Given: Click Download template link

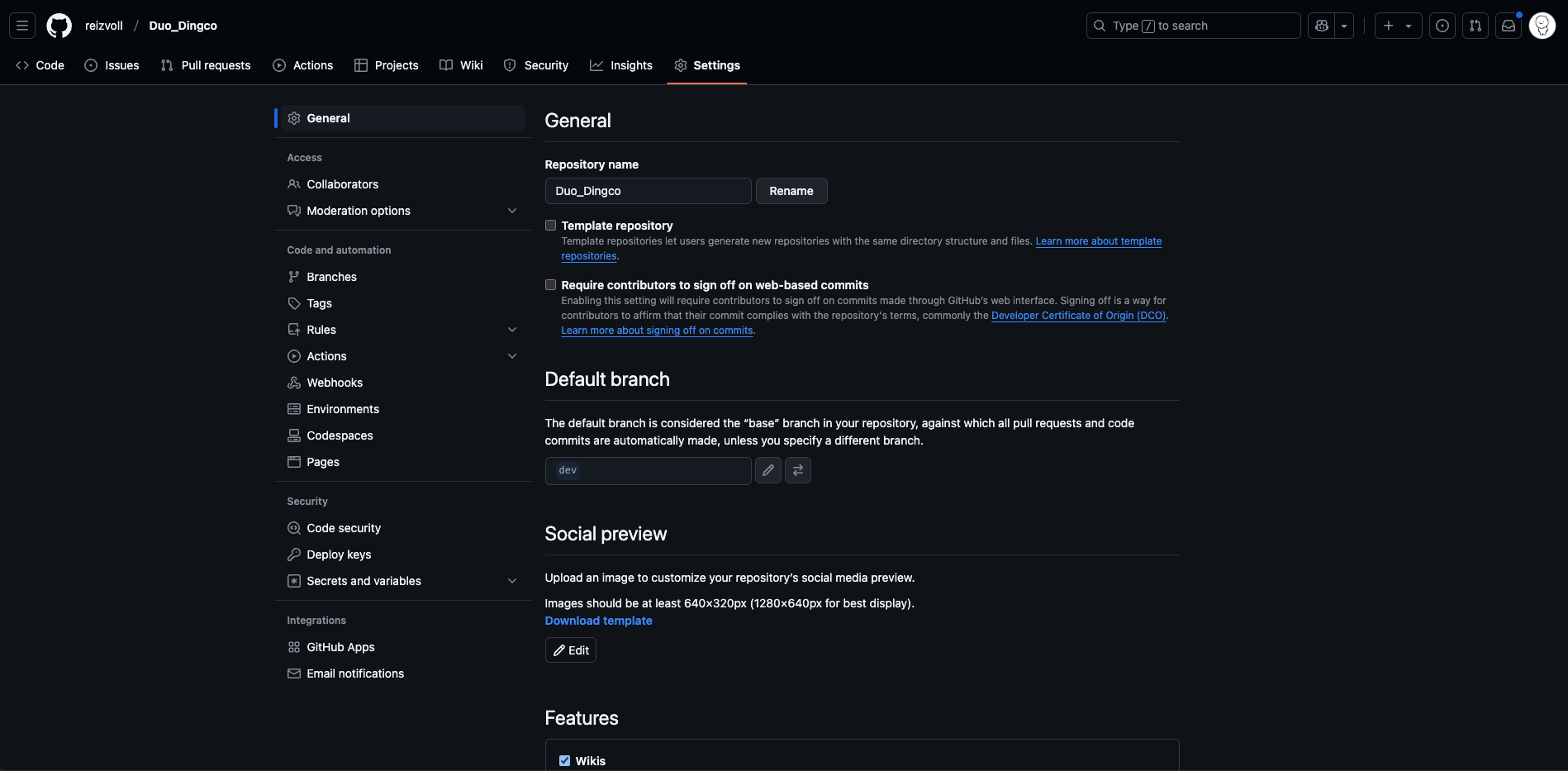Looking at the screenshot, I should (598, 621).
